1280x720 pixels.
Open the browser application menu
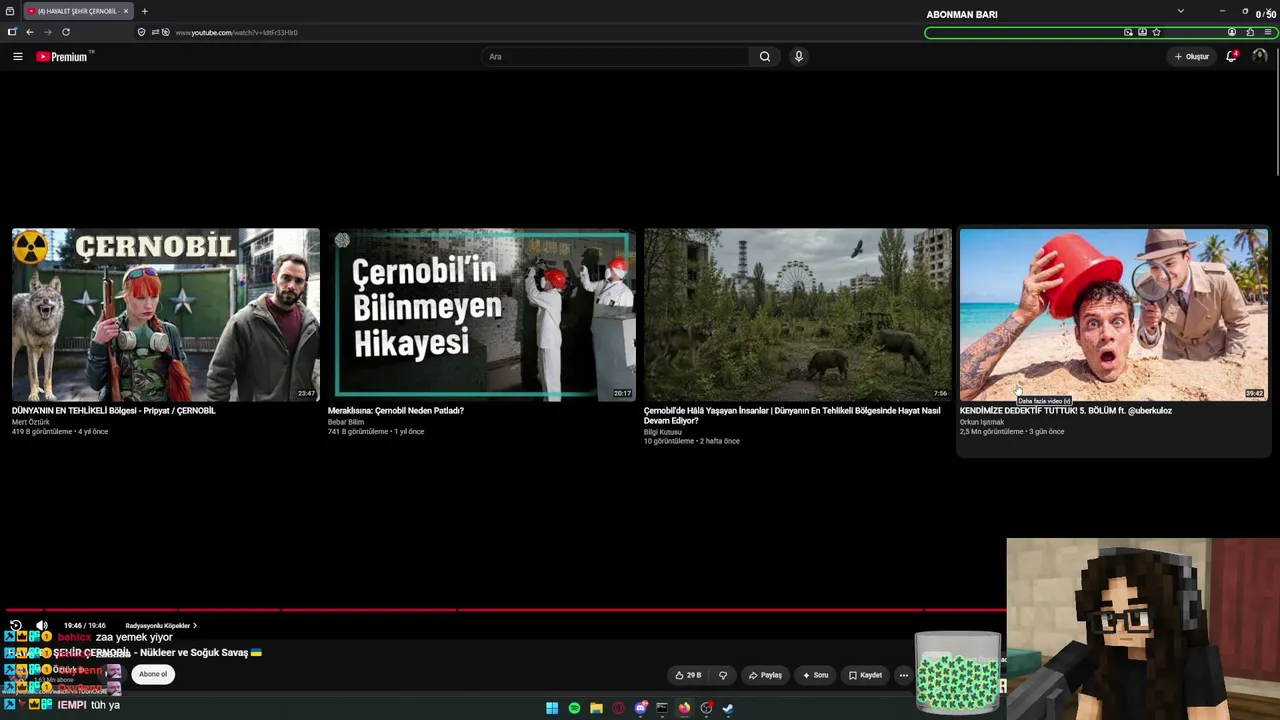tap(1267, 32)
